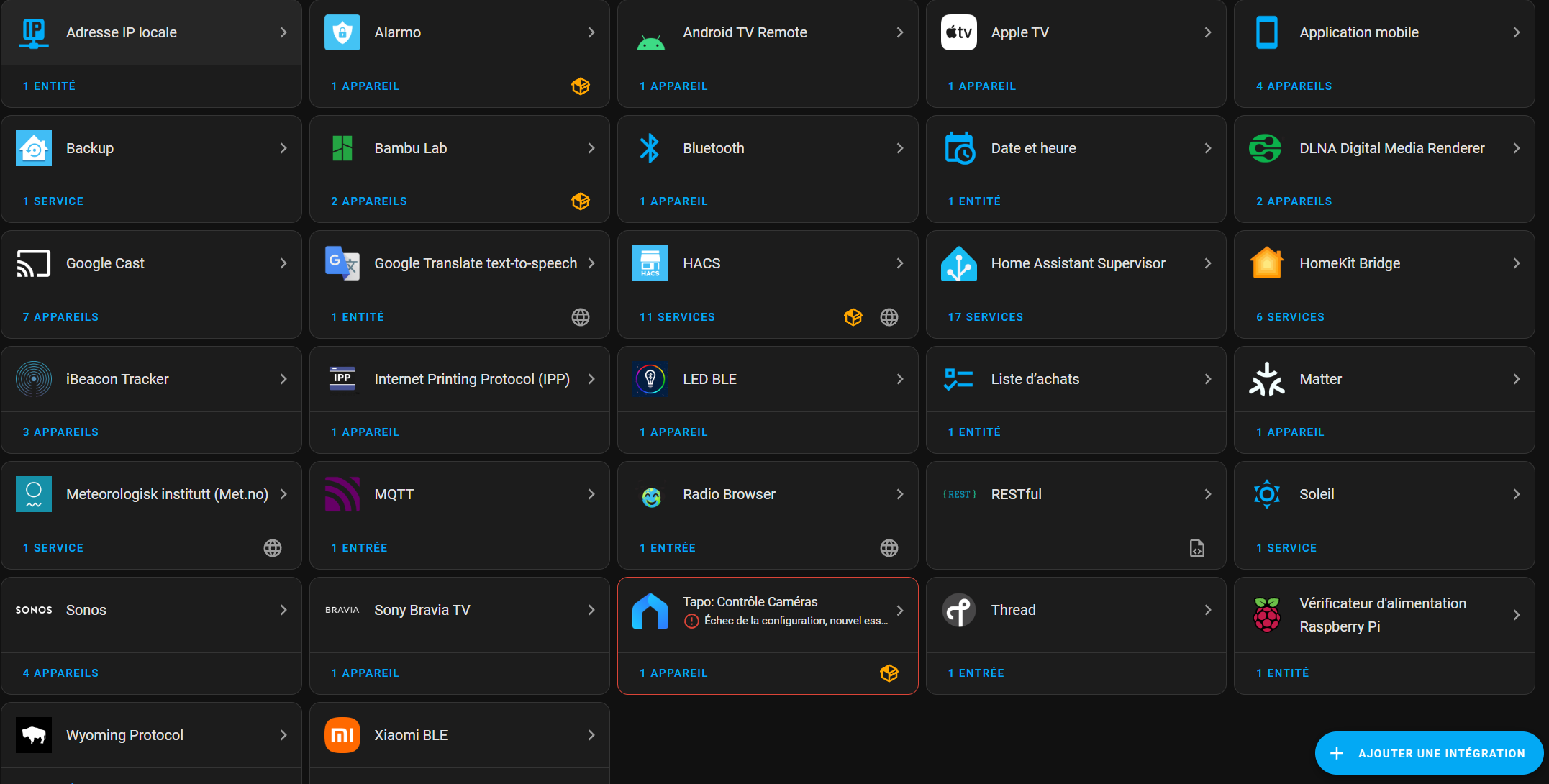Expand Sonos integration chevron
This screenshot has height=784, width=1549.
coord(283,610)
